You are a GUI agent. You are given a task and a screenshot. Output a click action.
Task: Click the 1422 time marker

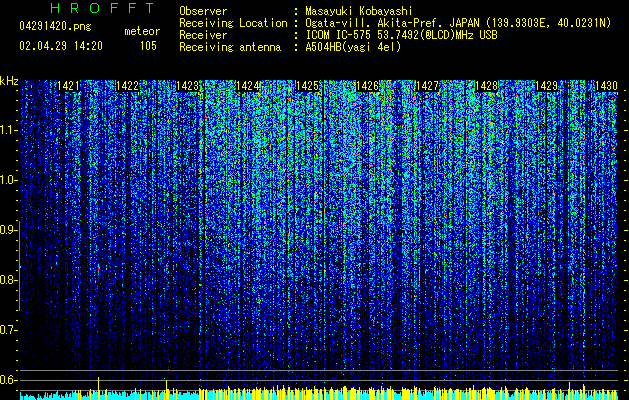tap(128, 86)
